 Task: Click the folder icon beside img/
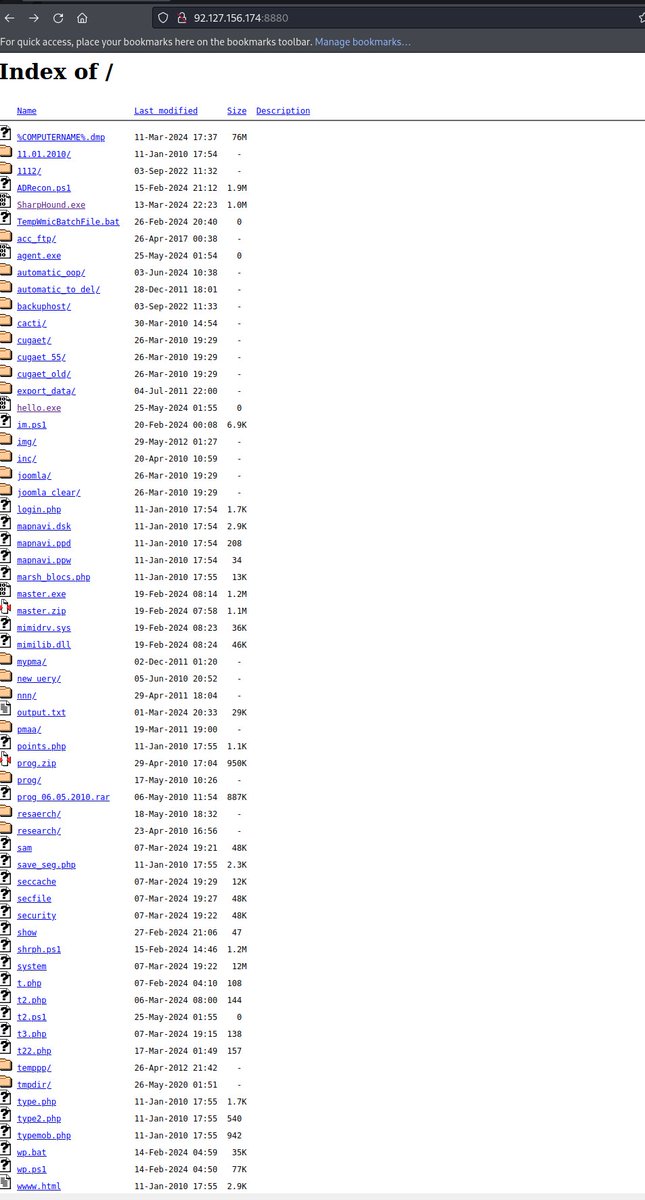pyautogui.click(x=5, y=441)
